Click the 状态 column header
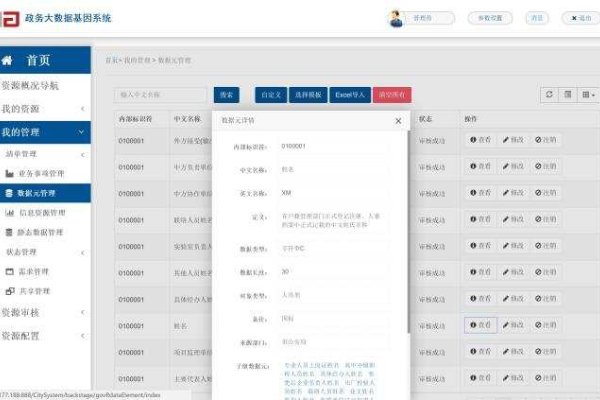Viewport: 600px width, 400px height. pyautogui.click(x=425, y=119)
